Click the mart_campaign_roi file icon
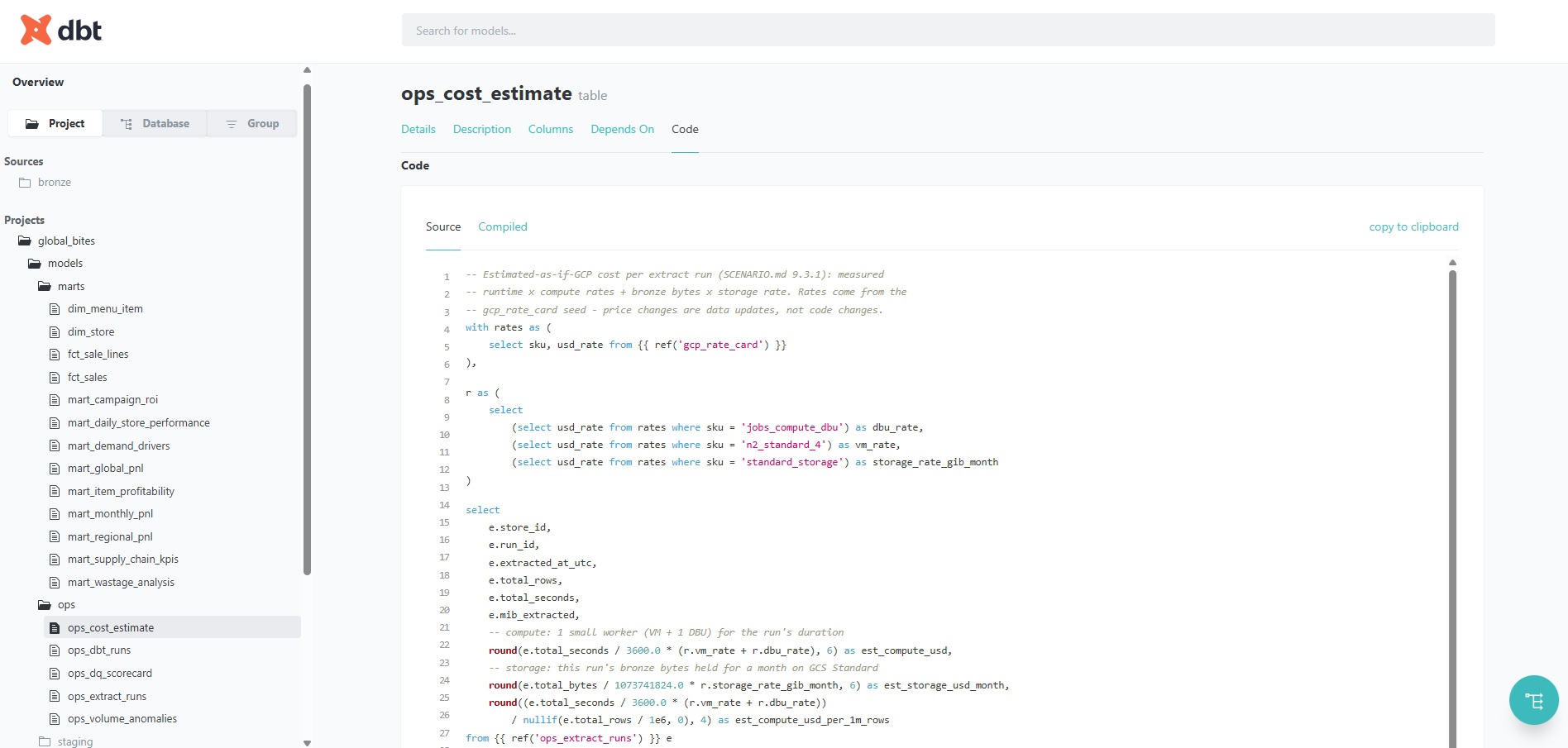The height and width of the screenshot is (748, 1568). pos(55,400)
